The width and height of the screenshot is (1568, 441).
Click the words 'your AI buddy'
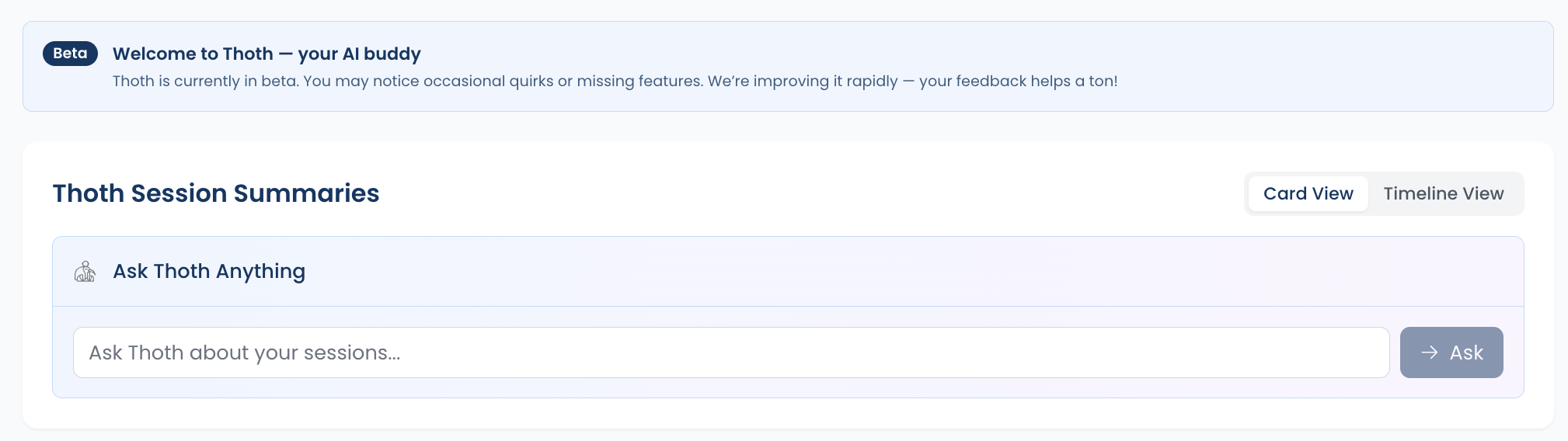[x=359, y=54]
